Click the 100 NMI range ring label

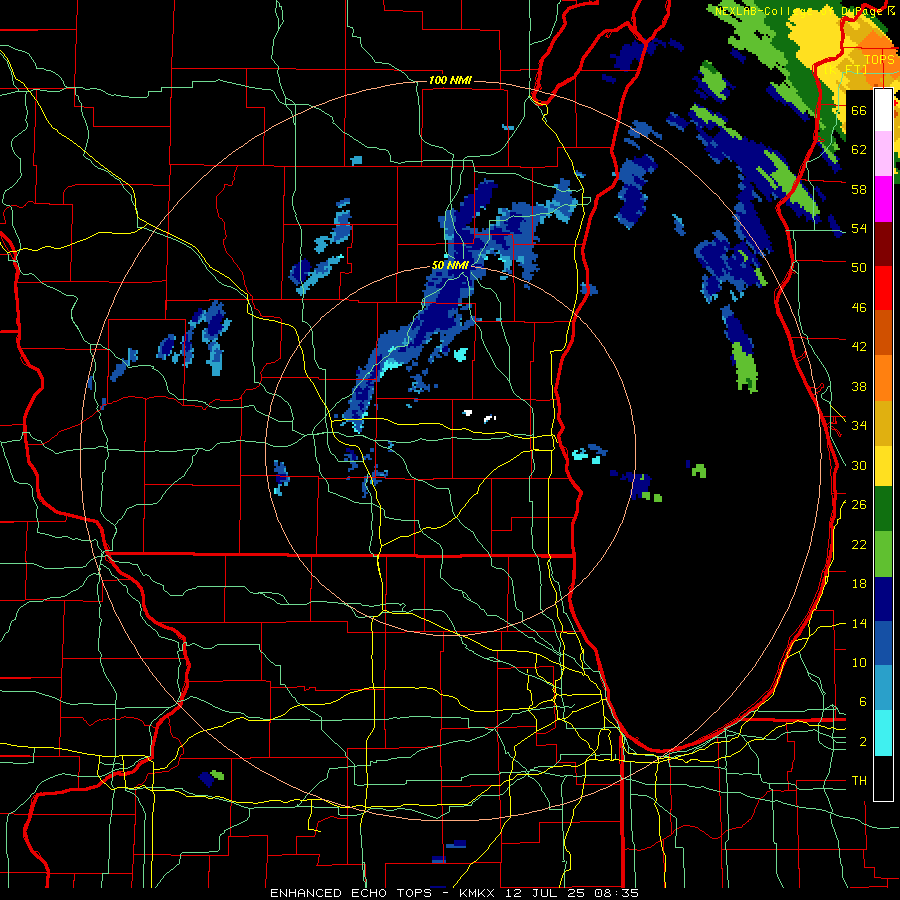(450, 80)
